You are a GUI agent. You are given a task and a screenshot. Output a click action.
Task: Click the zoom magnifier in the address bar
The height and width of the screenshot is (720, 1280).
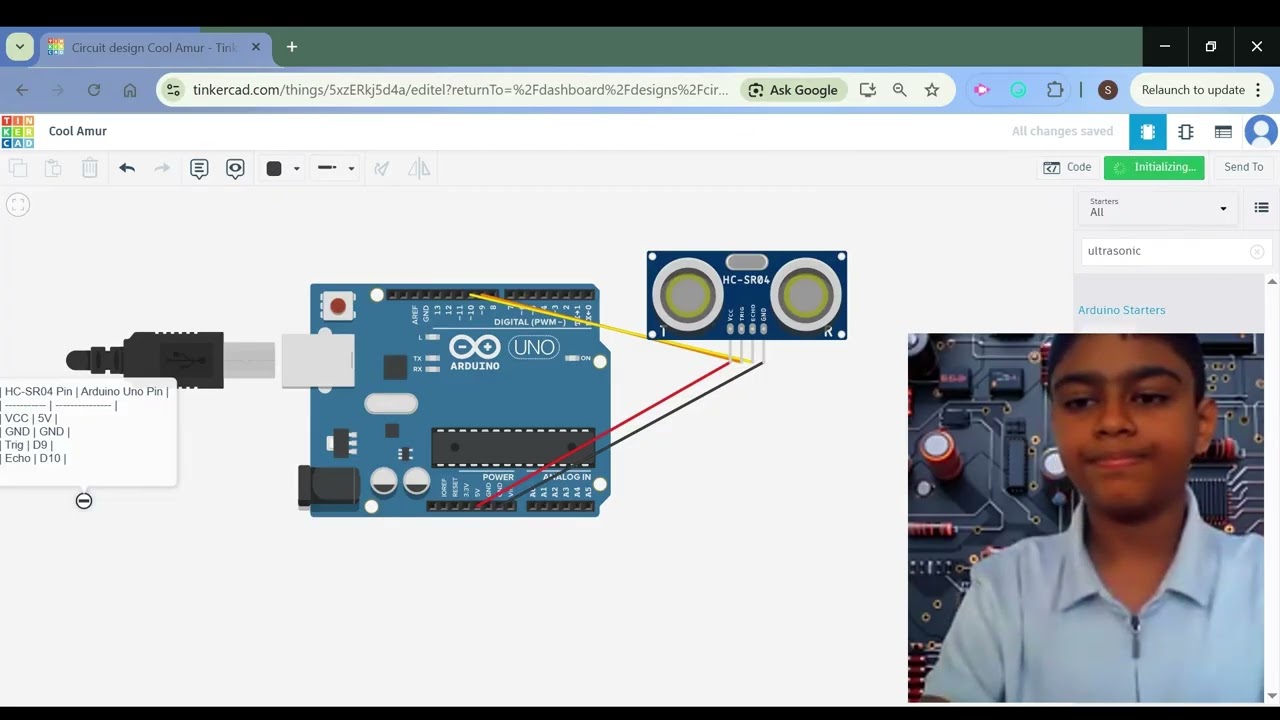pyautogui.click(x=899, y=90)
